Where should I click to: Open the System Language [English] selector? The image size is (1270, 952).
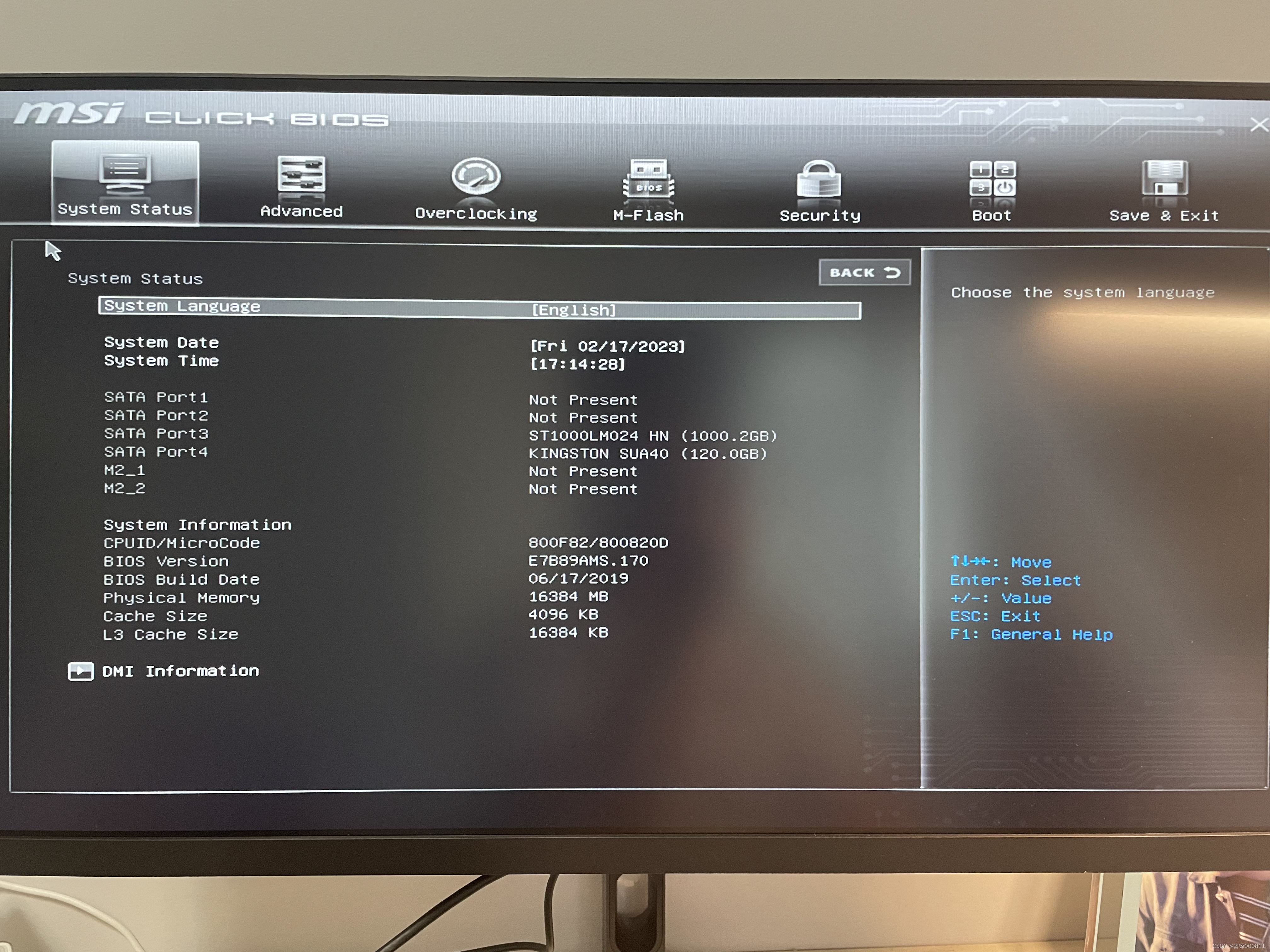(x=480, y=308)
